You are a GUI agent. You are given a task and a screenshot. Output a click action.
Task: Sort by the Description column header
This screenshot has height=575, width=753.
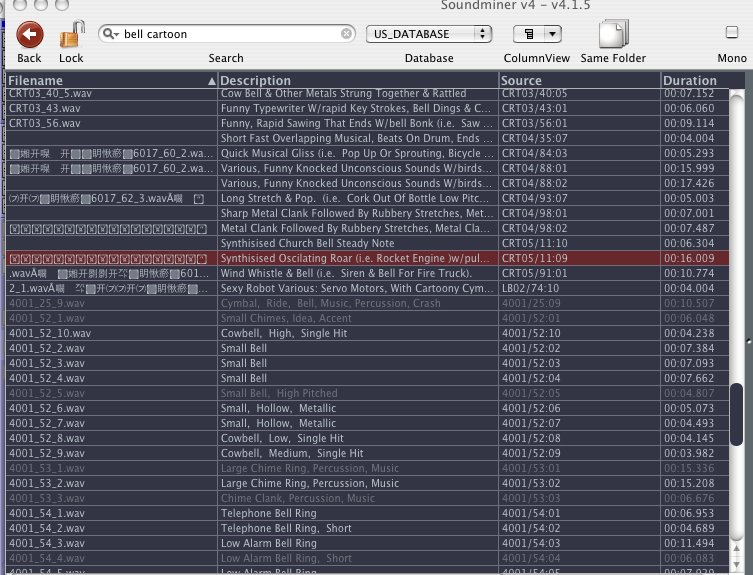pos(356,80)
